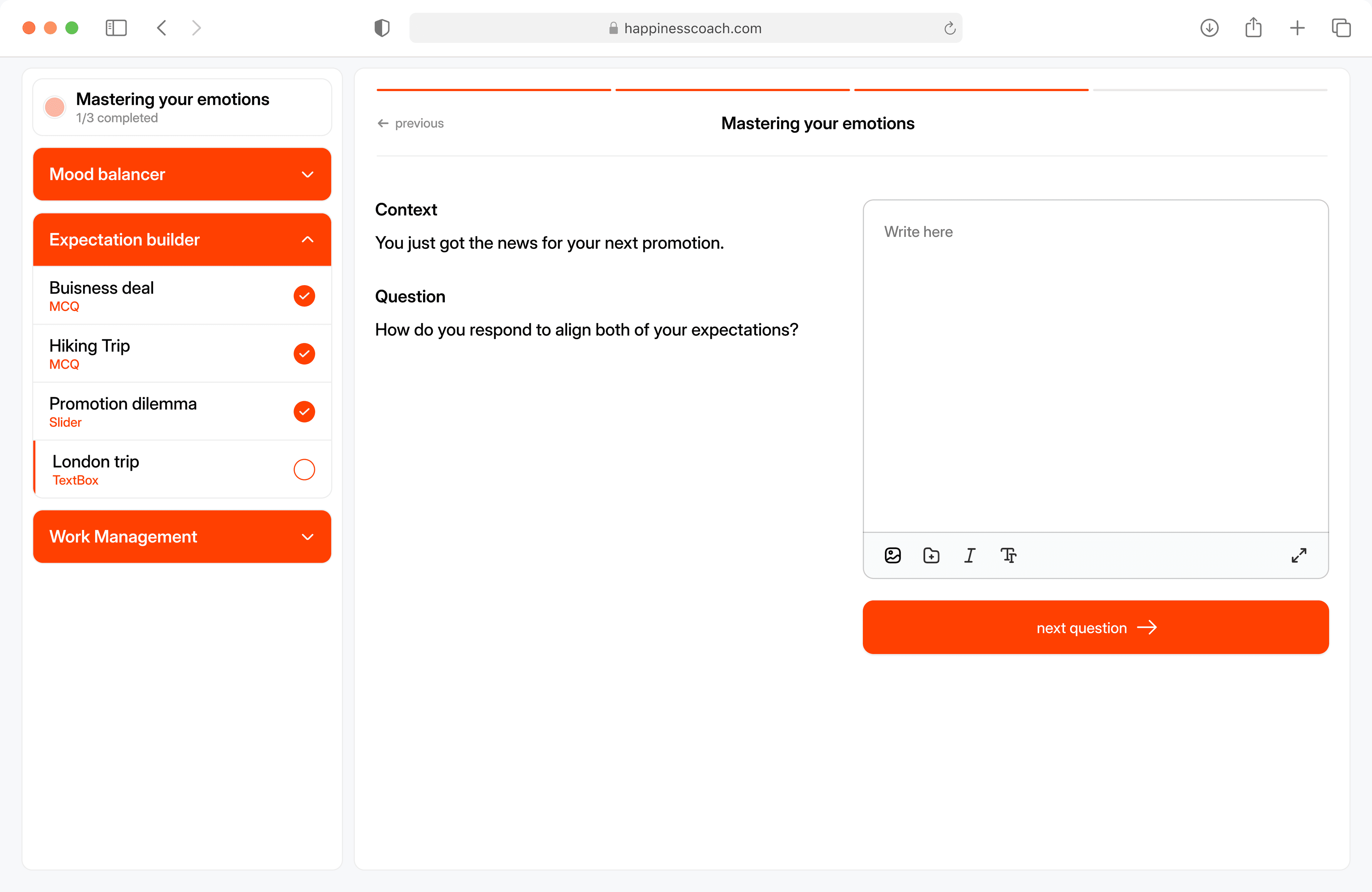Expand the text box to fullscreen

point(1298,555)
